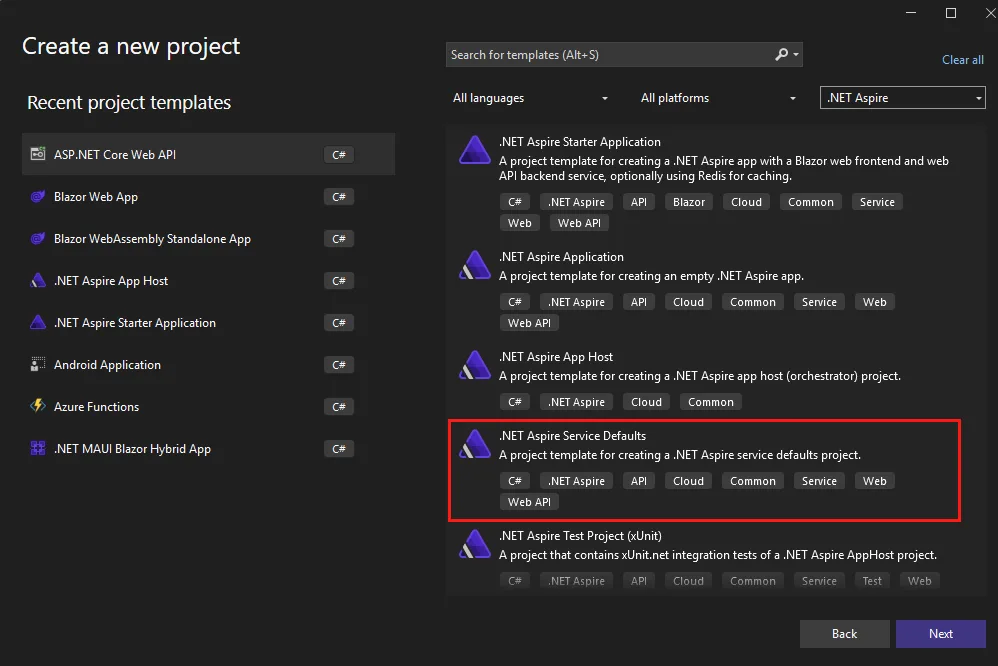Image resolution: width=998 pixels, height=666 pixels.
Task: Click the Blazor Web App flame icon
Action: tap(37, 196)
